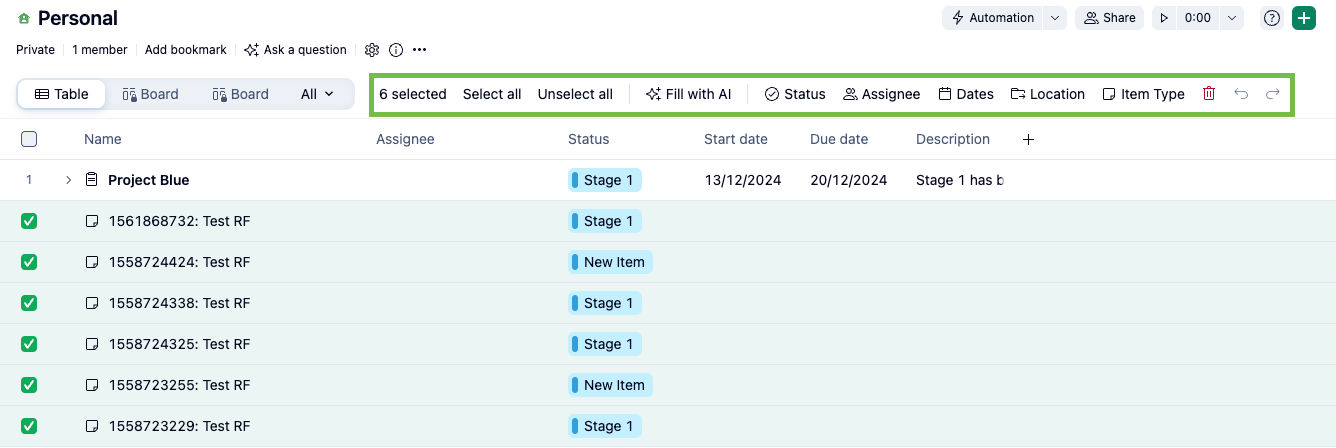Uncheck the 1561868732: Test RF row

pos(29,221)
